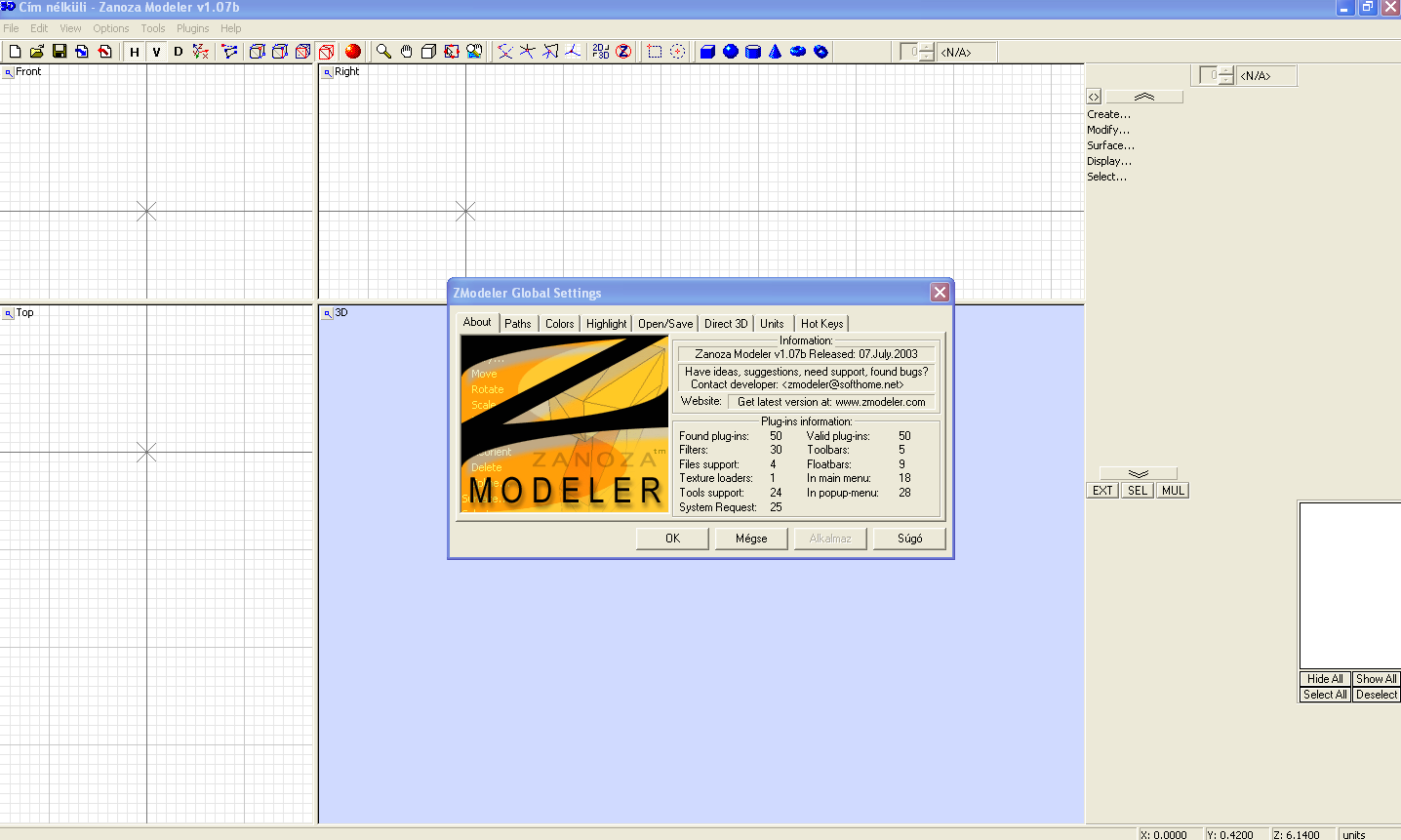
Task: Click the toolbar numeric stepper arrows
Action: click(927, 52)
